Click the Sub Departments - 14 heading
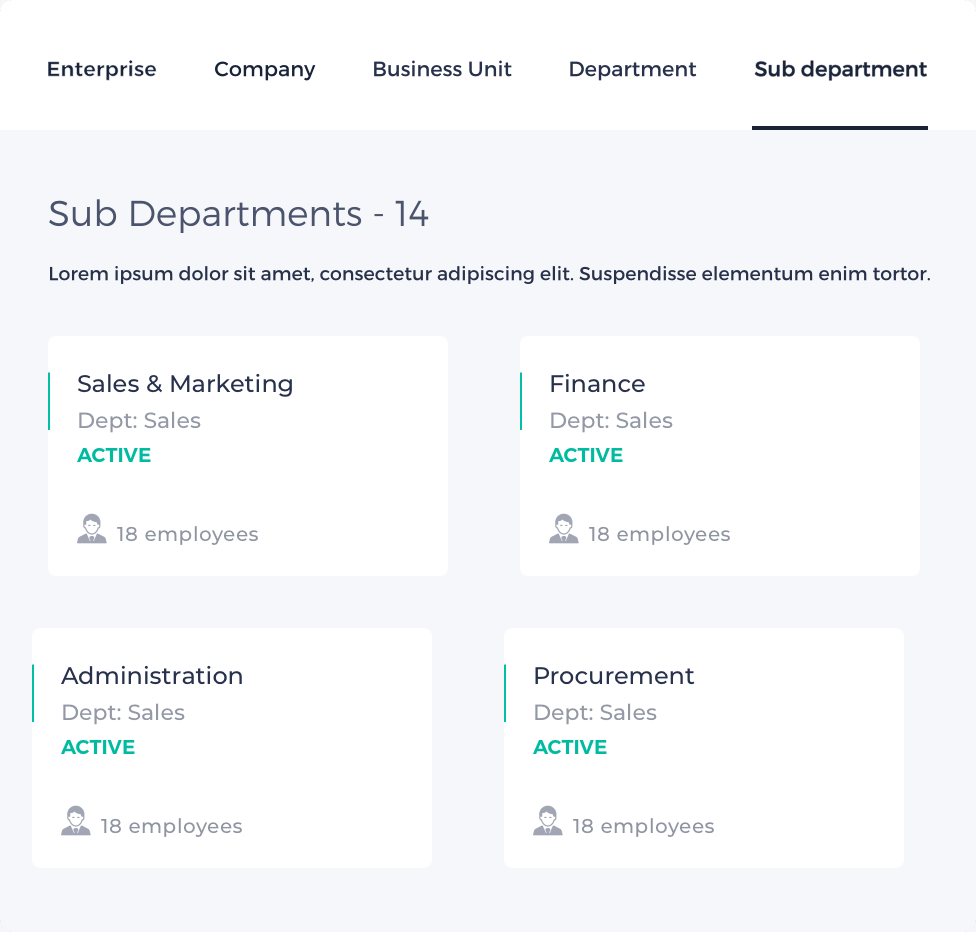 click(238, 214)
